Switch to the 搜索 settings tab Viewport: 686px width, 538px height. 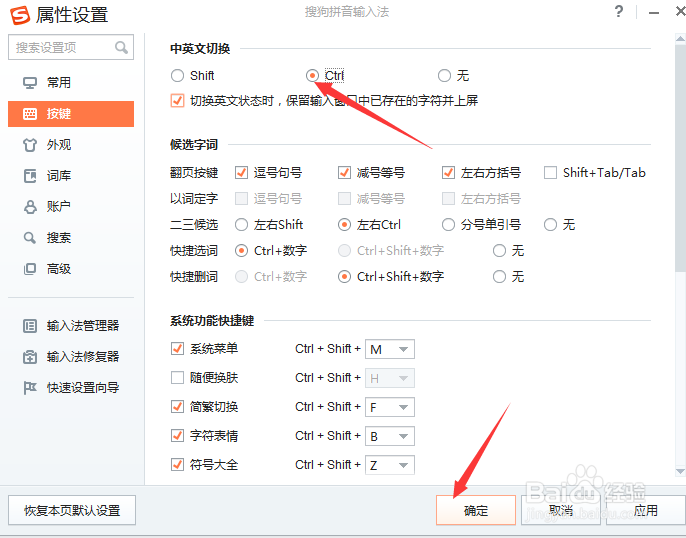click(x=59, y=238)
